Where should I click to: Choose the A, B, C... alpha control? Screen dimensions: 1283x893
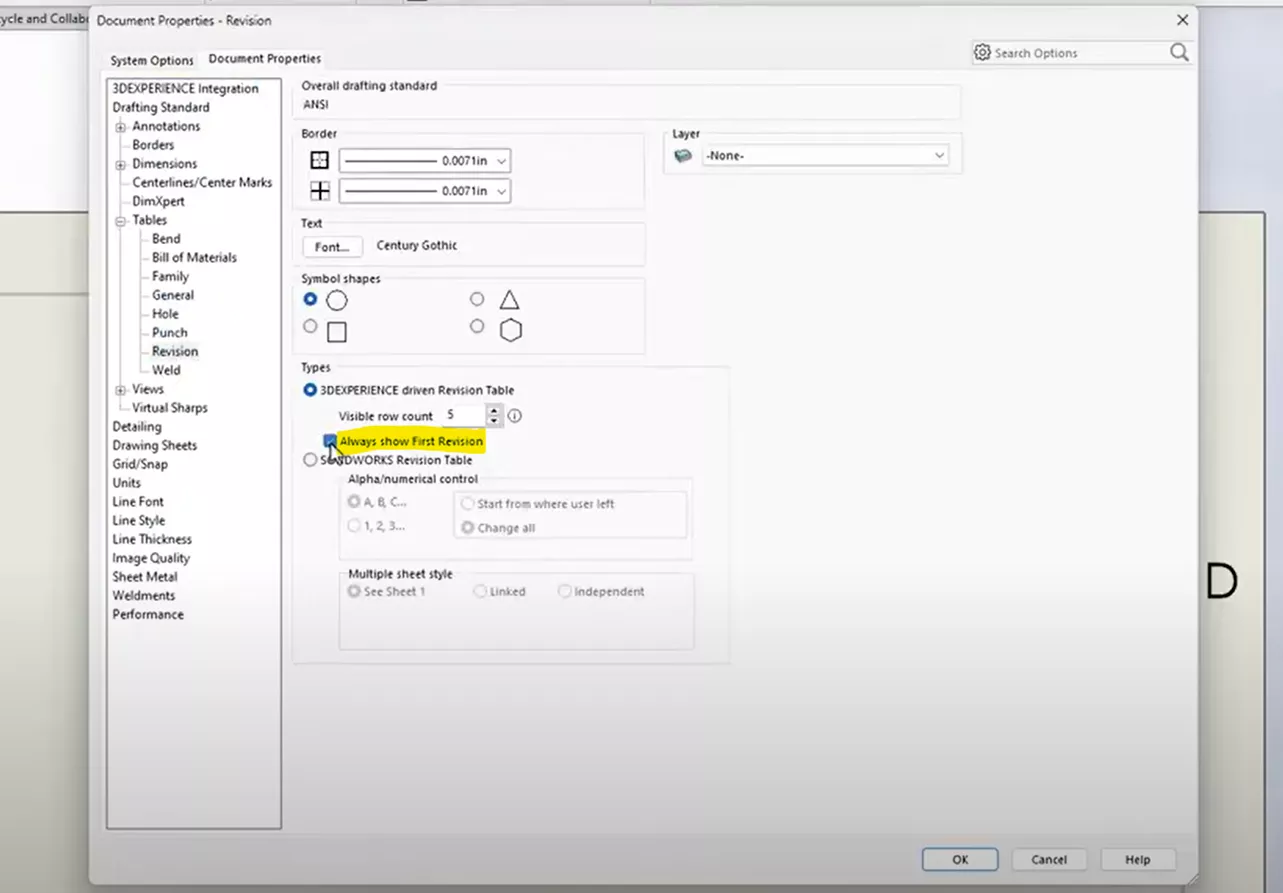click(x=354, y=502)
